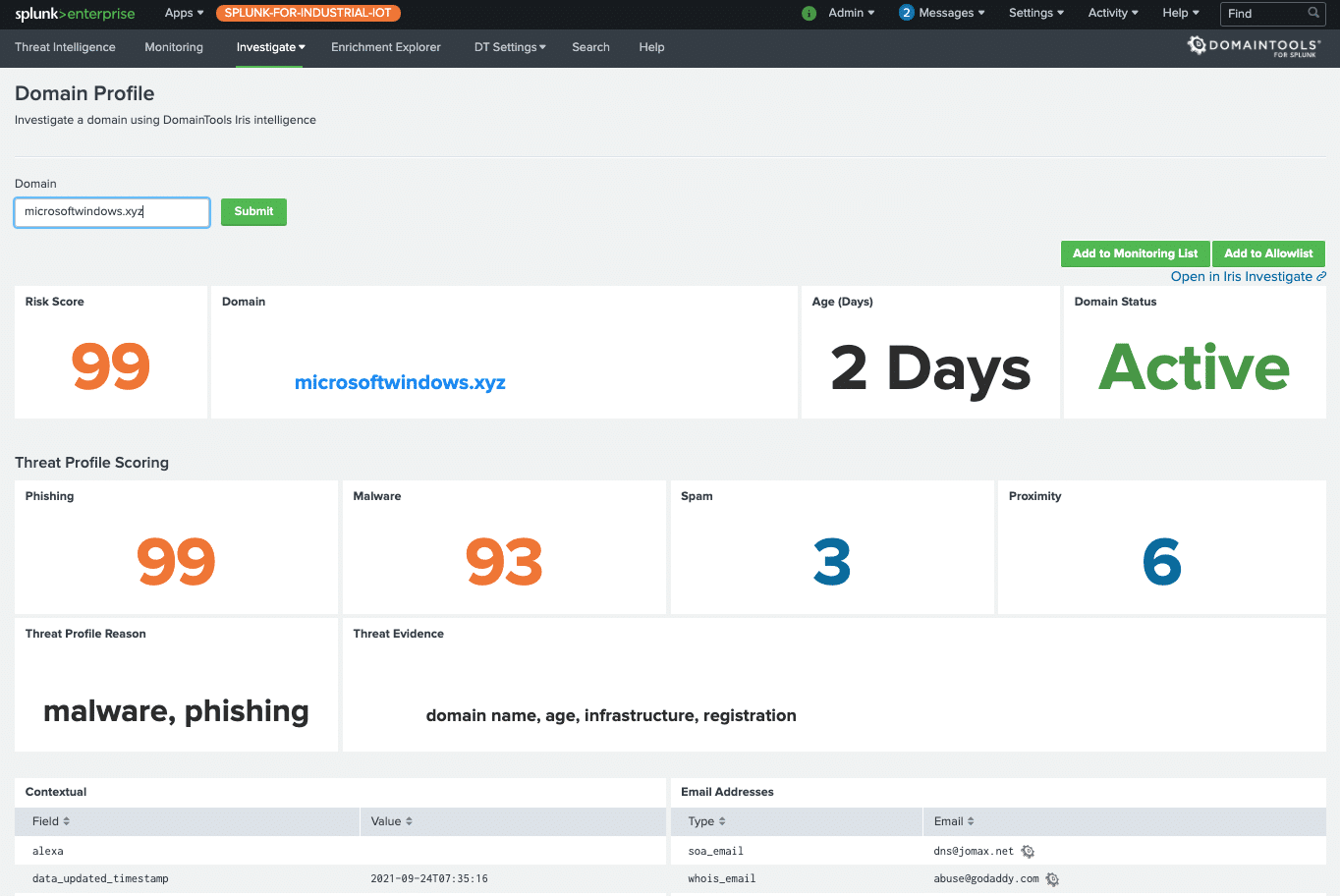
Task: Click the 'Active' domain status value
Action: point(1195,366)
